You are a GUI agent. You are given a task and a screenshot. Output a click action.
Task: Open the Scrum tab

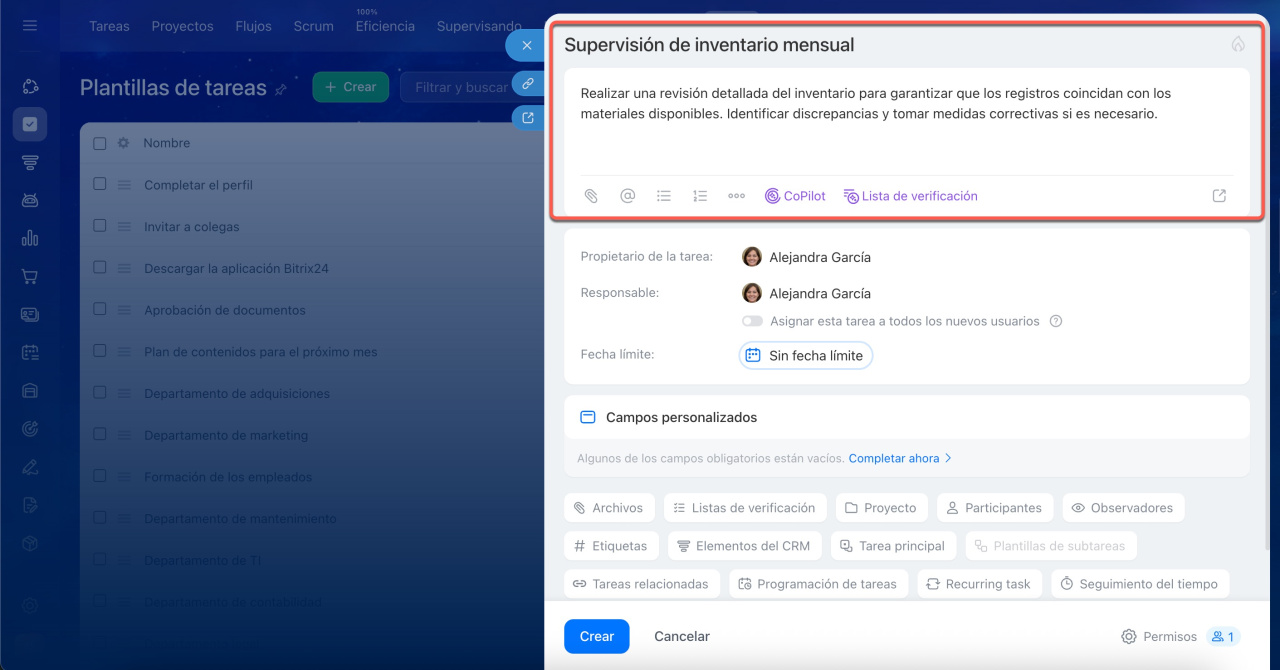point(313,26)
